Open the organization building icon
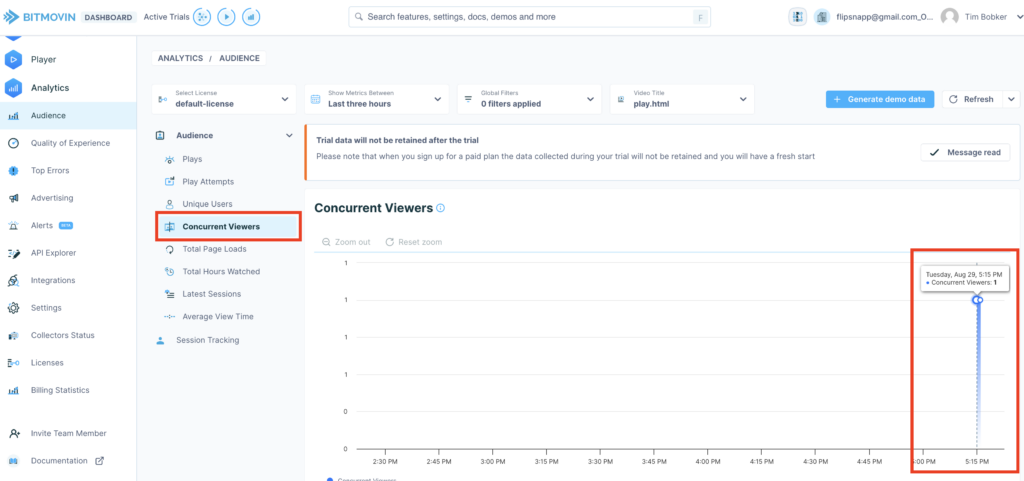This screenshot has height=481, width=1024. pyautogui.click(x=822, y=17)
